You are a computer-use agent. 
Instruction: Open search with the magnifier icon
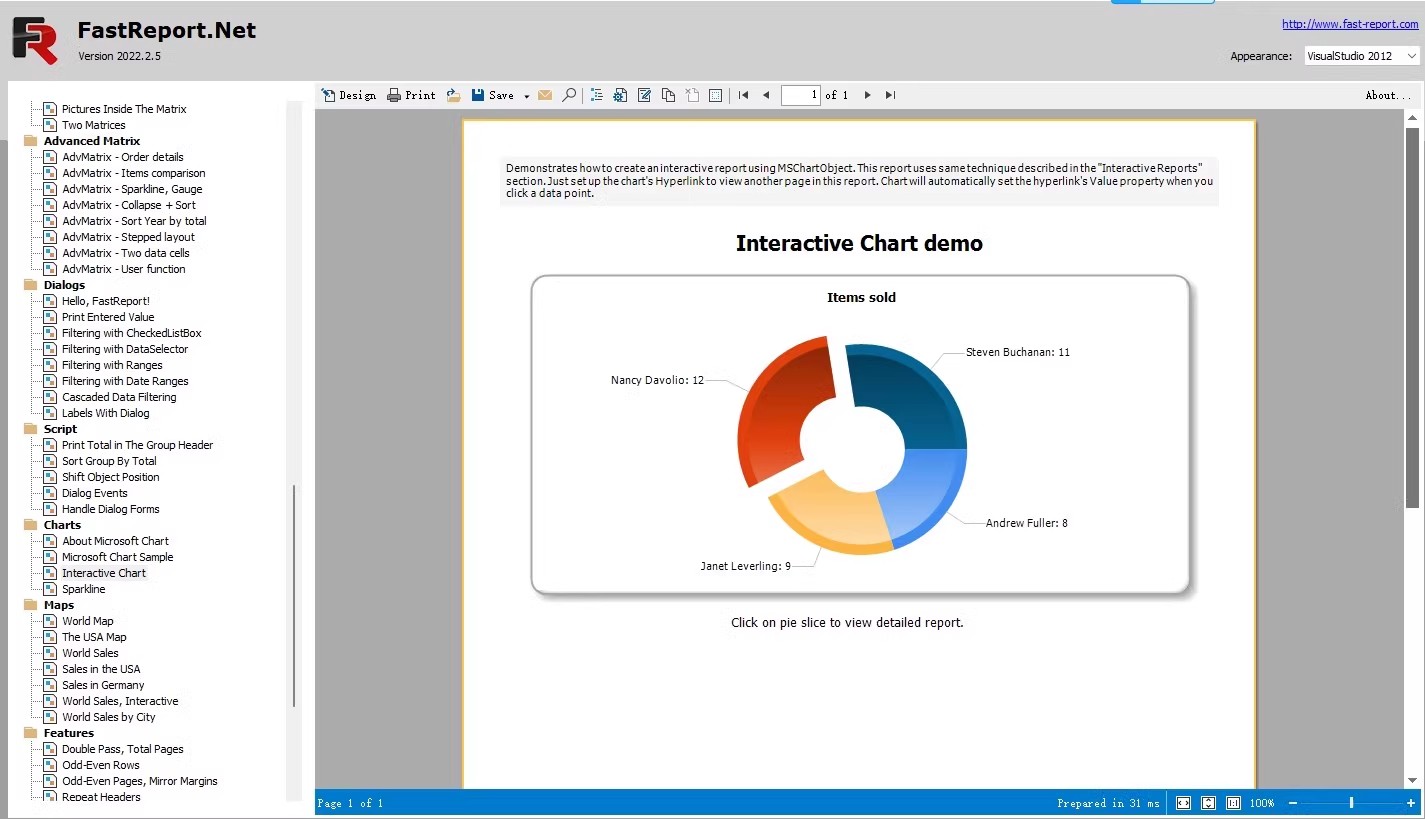coord(569,95)
